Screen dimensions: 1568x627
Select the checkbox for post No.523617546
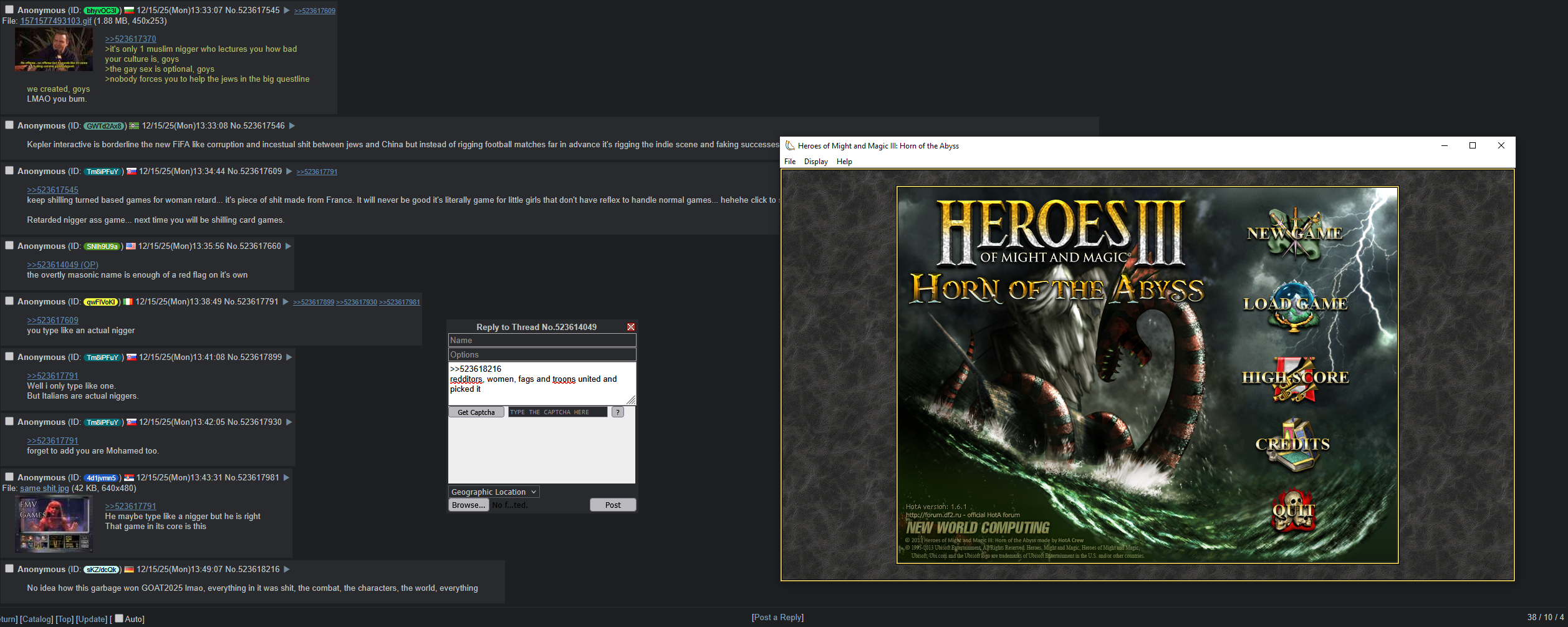(9, 125)
